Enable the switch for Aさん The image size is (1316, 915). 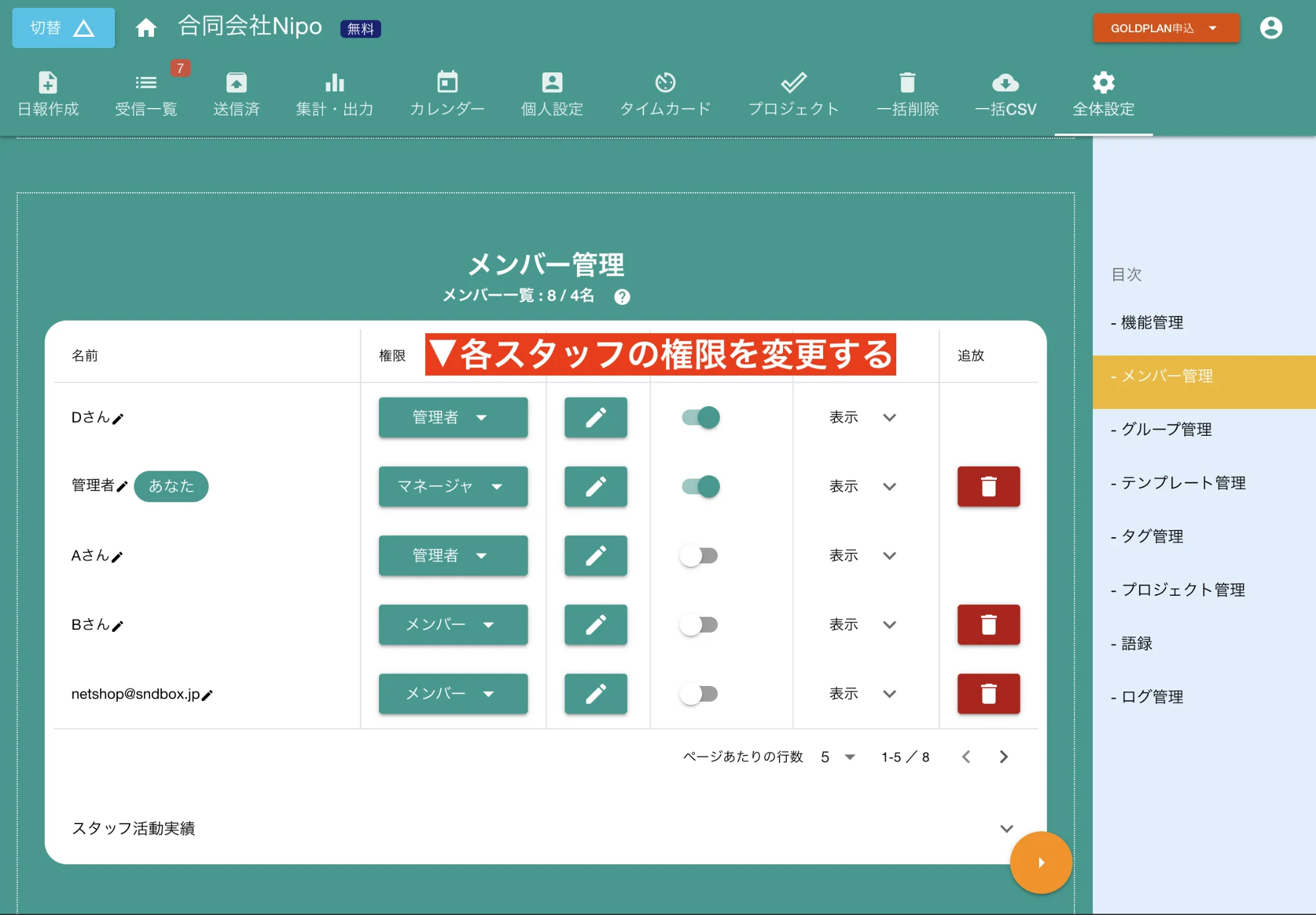coord(699,556)
